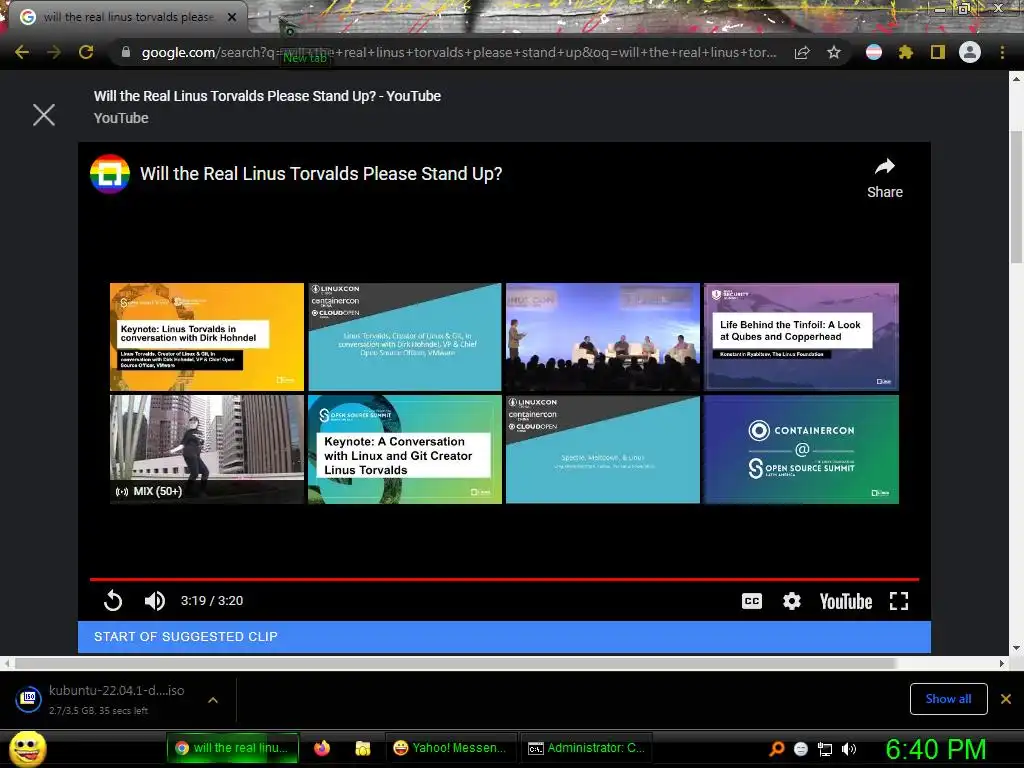
Task: Open the LinuxCon 'Linus Torvalds, Creator of Linux & Git' thumbnail
Action: point(404,336)
